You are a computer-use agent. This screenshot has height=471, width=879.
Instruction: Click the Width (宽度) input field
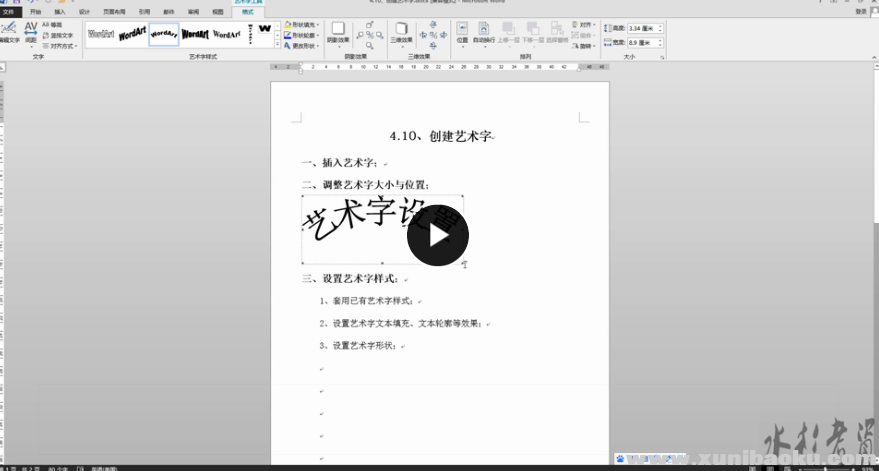643,42
